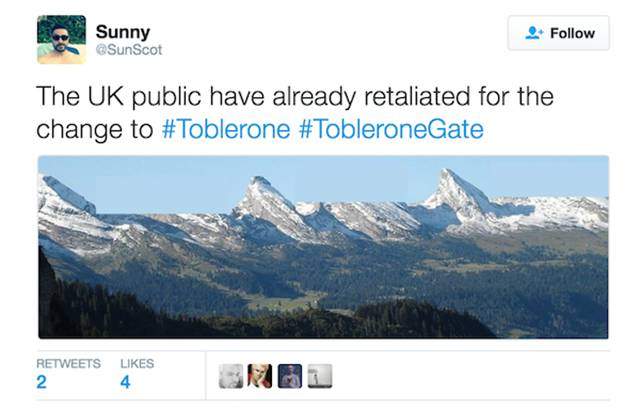
Task: Visit the @SunScot handle link
Action: (128, 49)
